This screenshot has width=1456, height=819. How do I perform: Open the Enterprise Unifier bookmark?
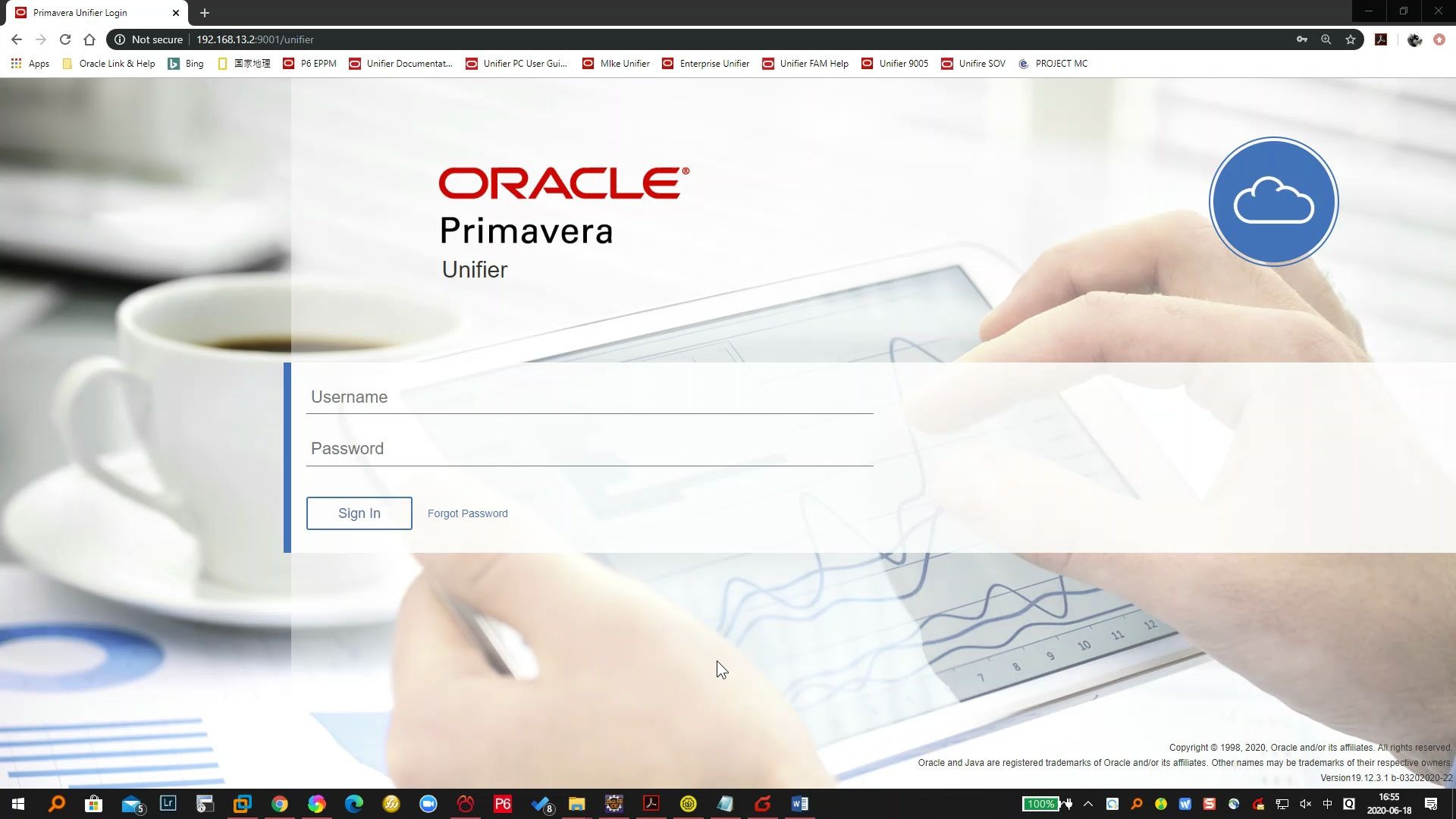point(705,64)
